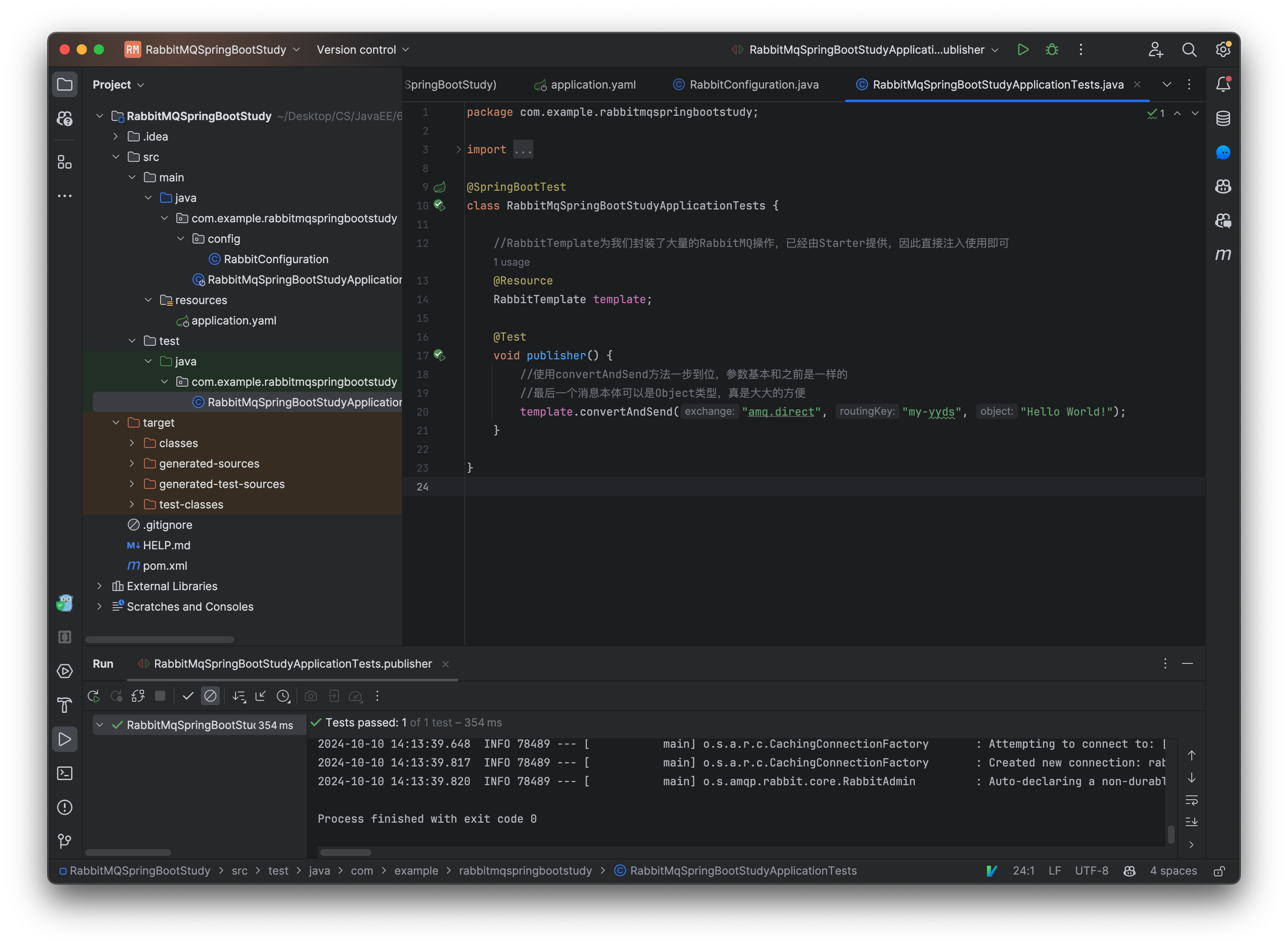Open the Git tool window icon
The image size is (1288, 947).
pyautogui.click(x=65, y=841)
